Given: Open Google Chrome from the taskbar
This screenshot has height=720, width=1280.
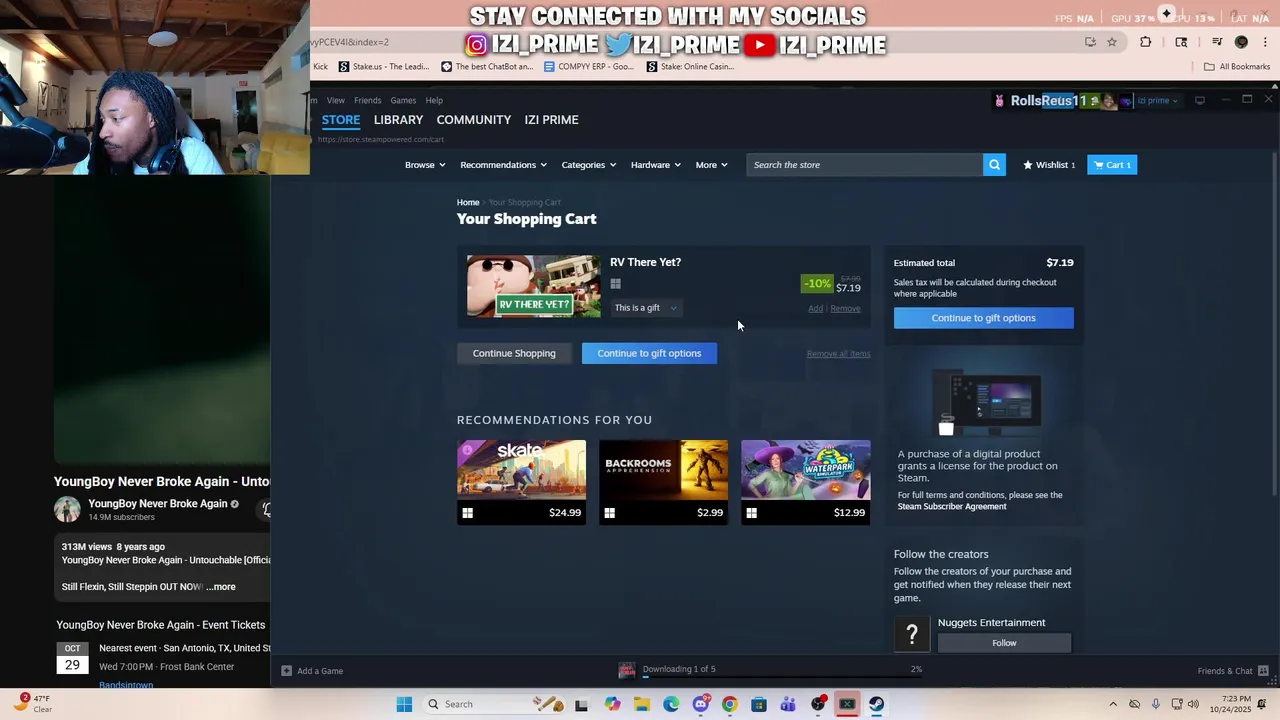Looking at the screenshot, I should [x=729, y=704].
